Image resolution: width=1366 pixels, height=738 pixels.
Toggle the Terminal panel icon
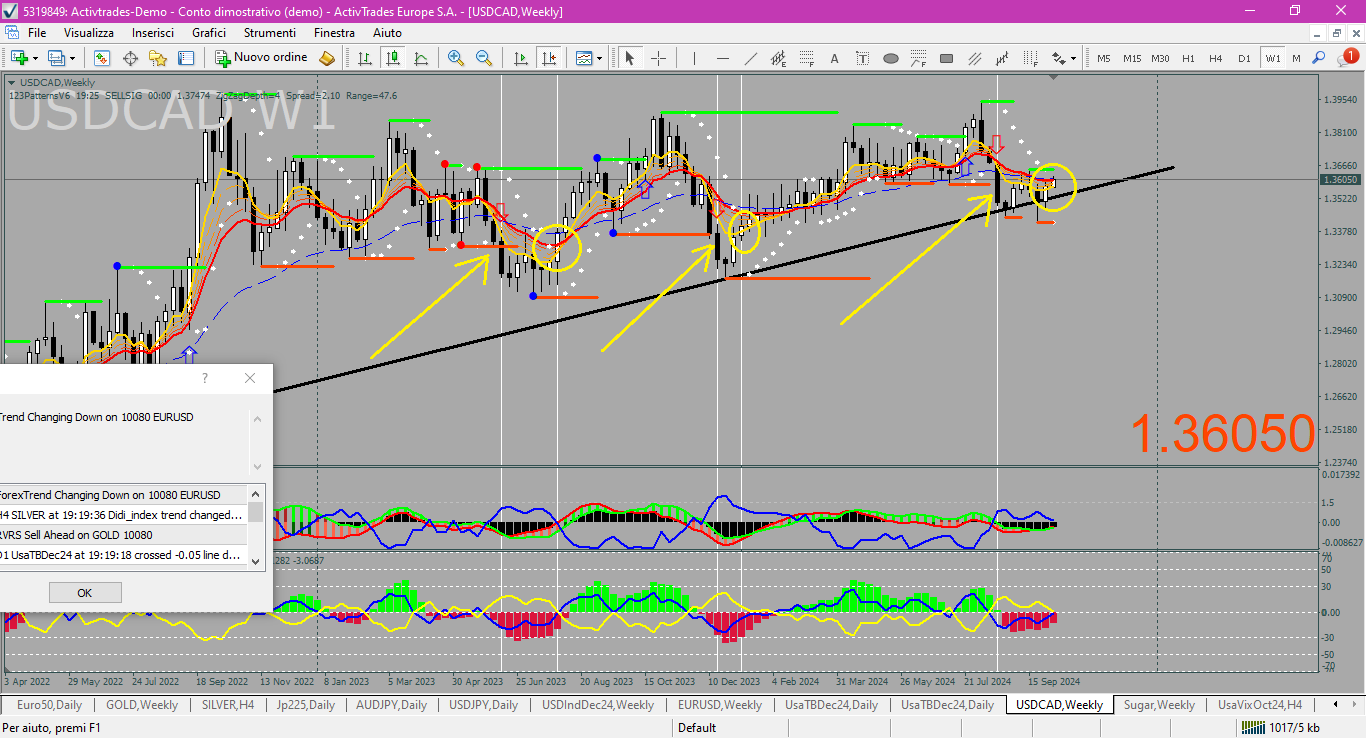pyautogui.click(x=186, y=58)
